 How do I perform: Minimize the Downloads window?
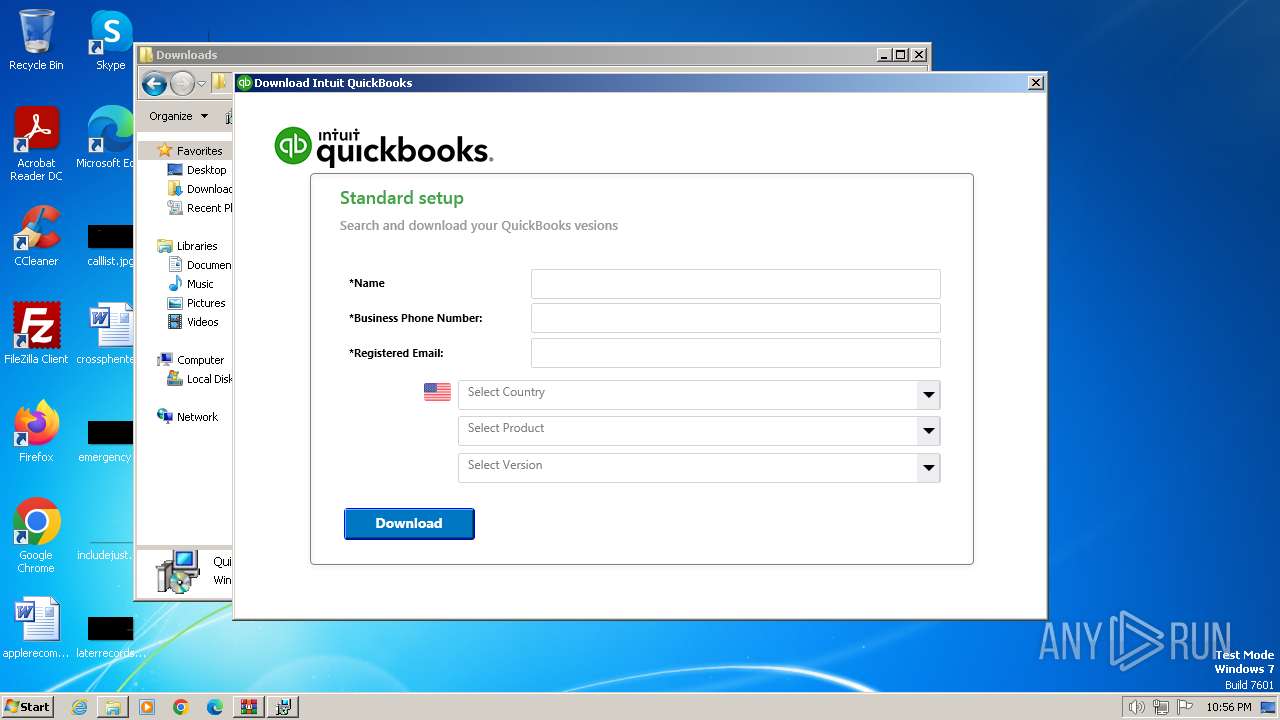pyautogui.click(x=884, y=55)
